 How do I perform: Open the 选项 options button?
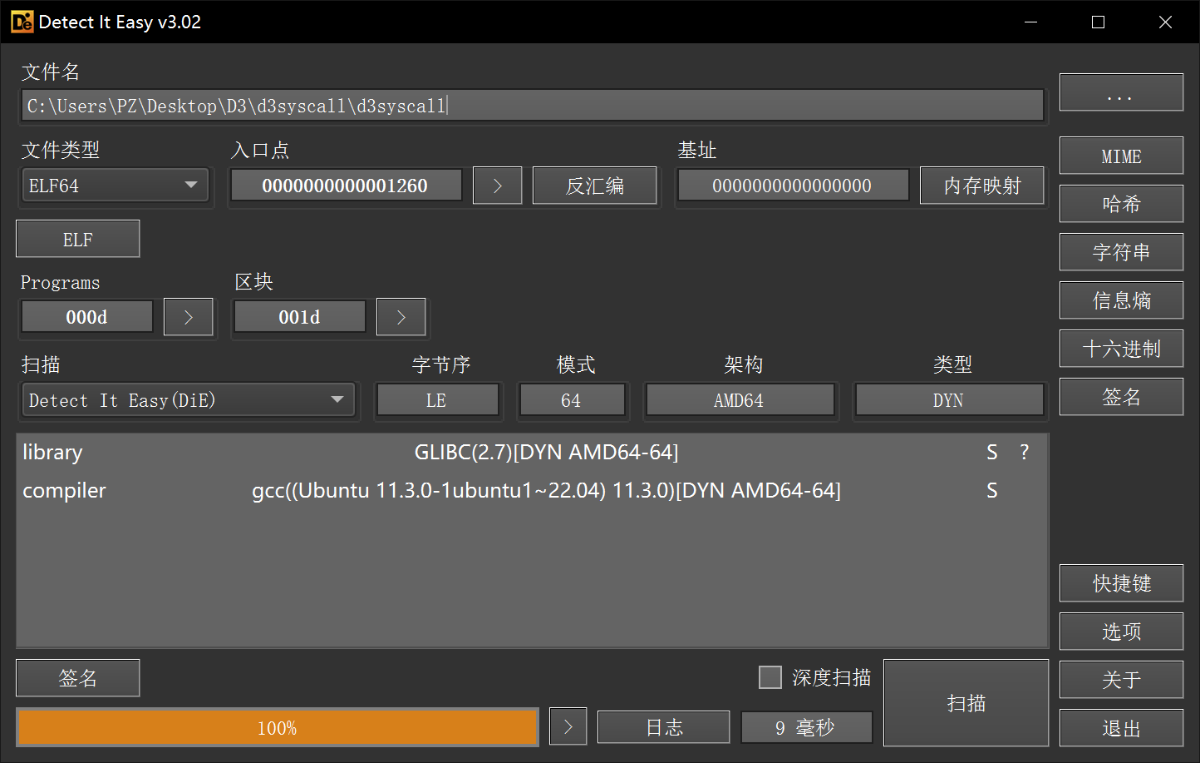[x=1121, y=631]
